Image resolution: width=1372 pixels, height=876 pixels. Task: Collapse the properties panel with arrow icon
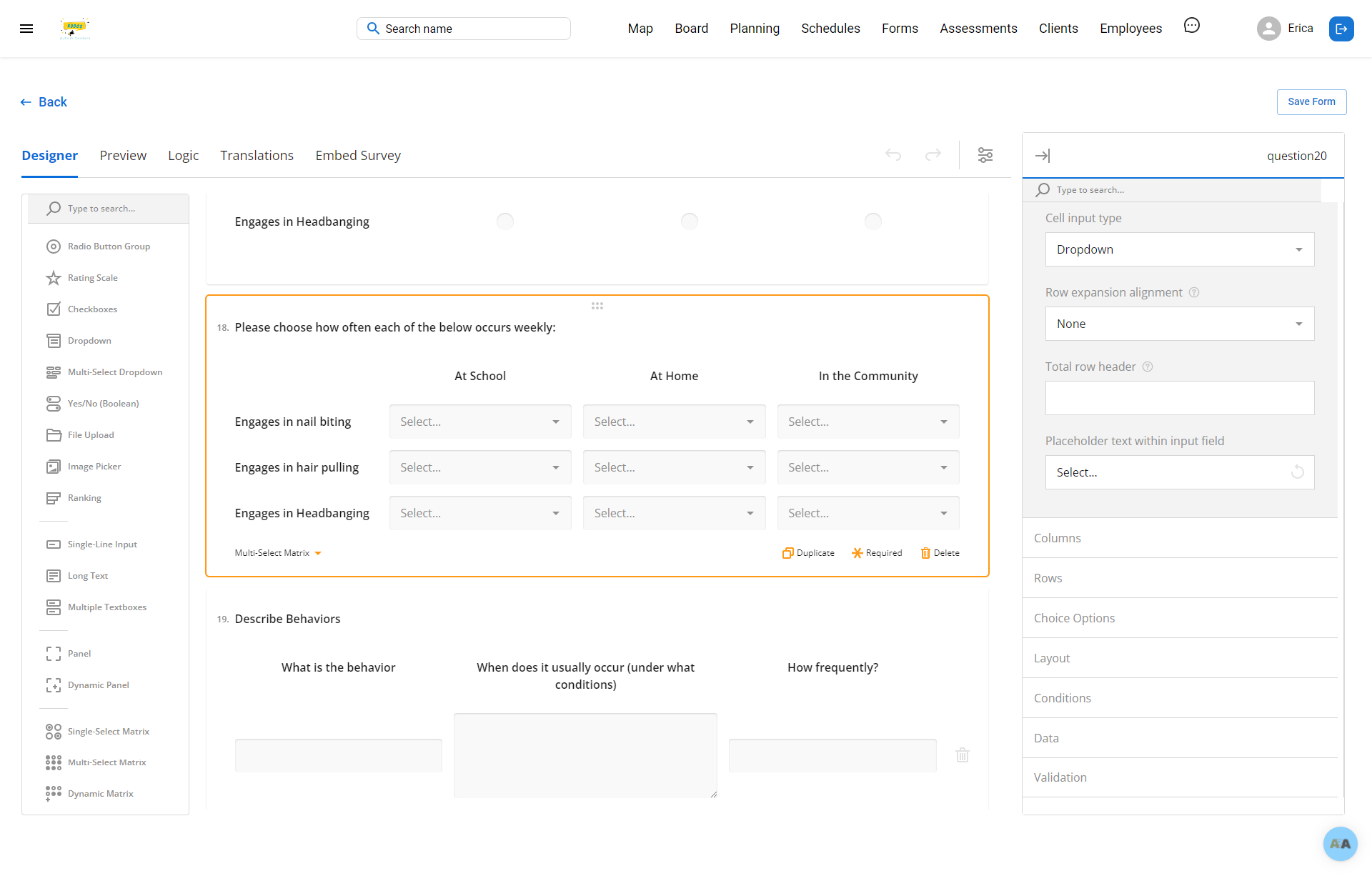1043,156
